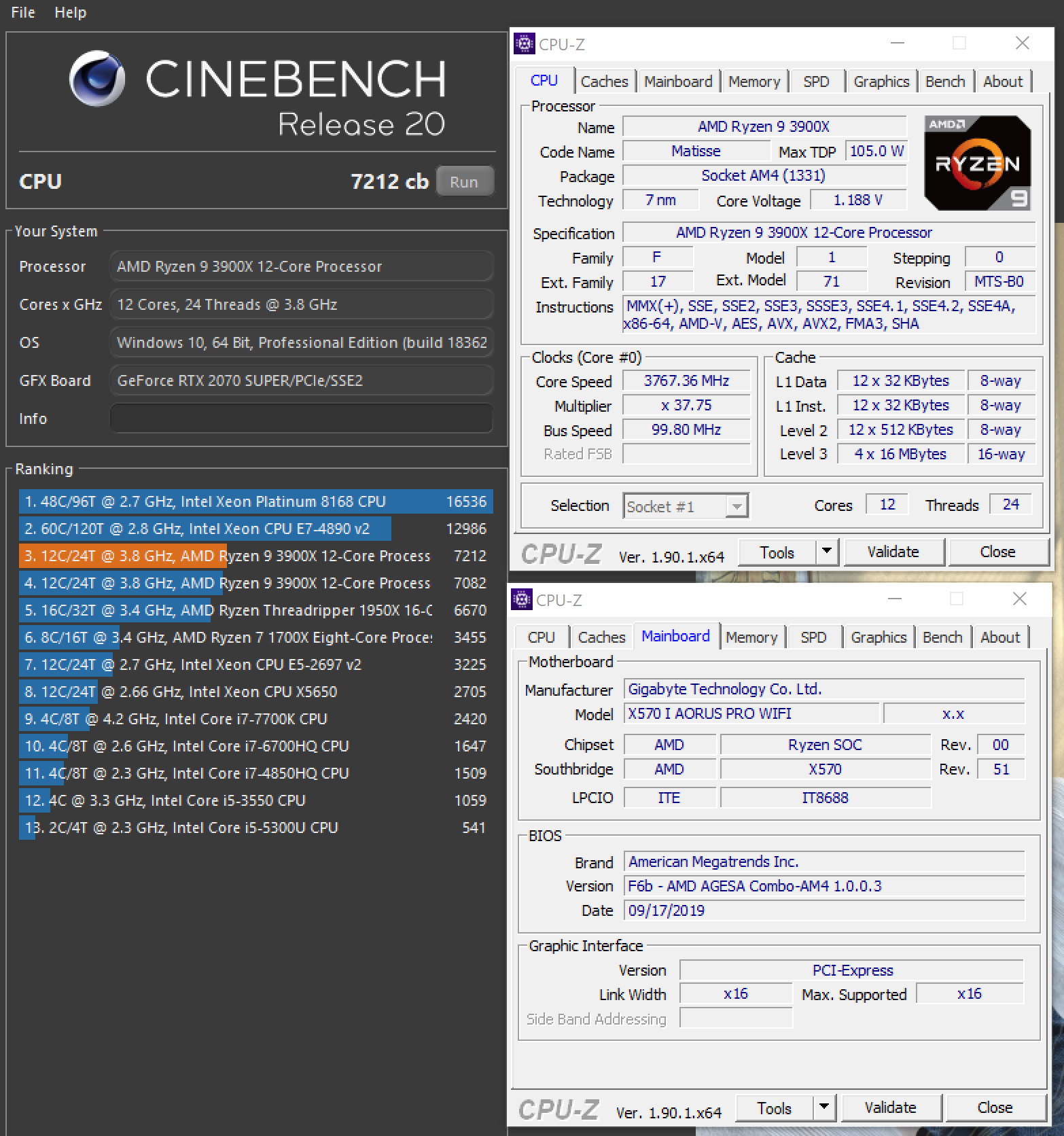Select the Processor name field in Cinebench
The image size is (1064, 1136).
301,266
